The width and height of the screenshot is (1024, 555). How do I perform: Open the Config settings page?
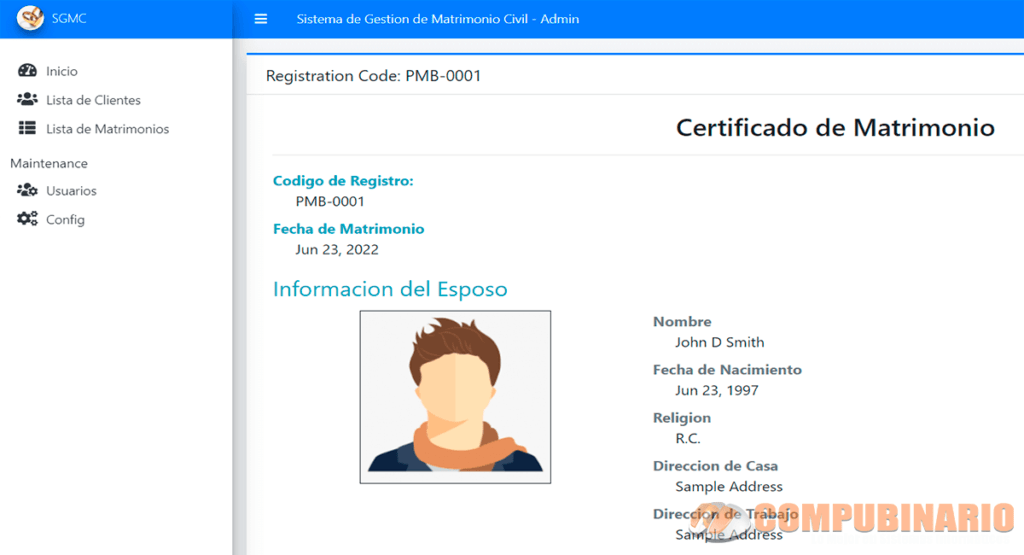[x=116, y=219]
